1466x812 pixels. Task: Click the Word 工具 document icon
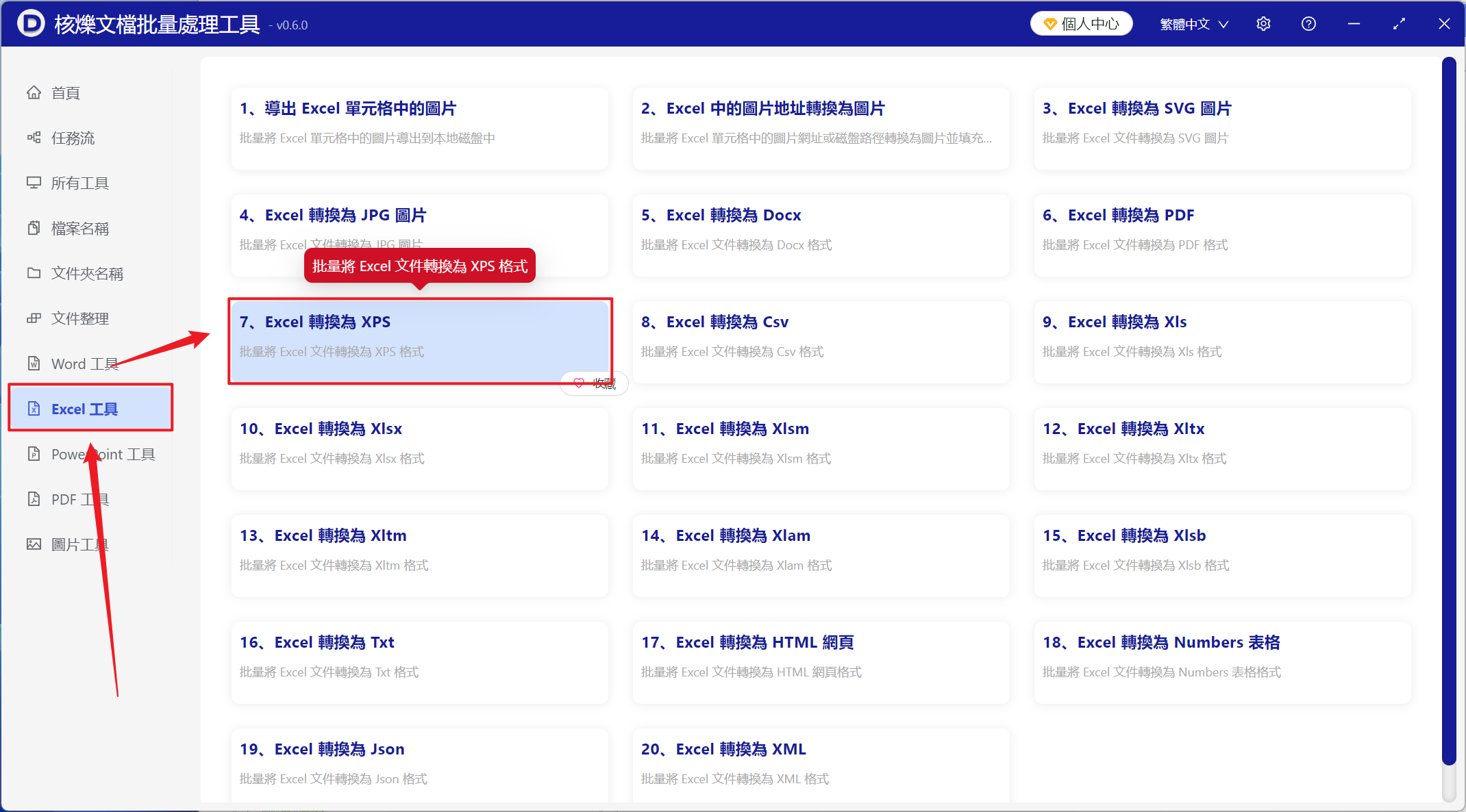34,364
